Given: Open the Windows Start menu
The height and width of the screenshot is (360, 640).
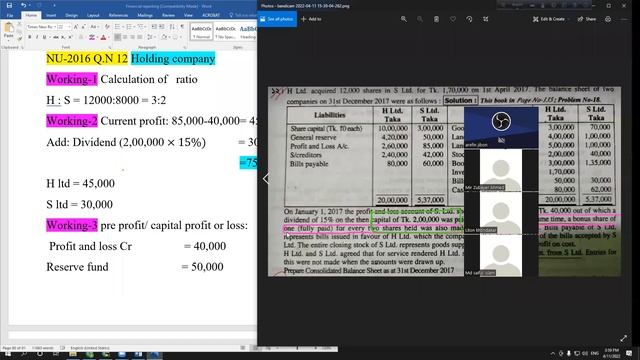Looking at the screenshot, I should click(8, 354).
